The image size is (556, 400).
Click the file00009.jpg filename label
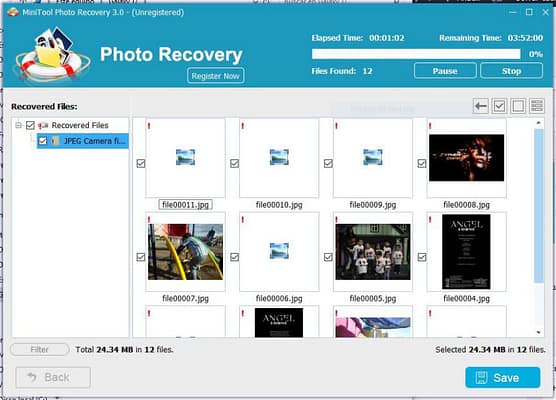pyautogui.click(x=373, y=205)
